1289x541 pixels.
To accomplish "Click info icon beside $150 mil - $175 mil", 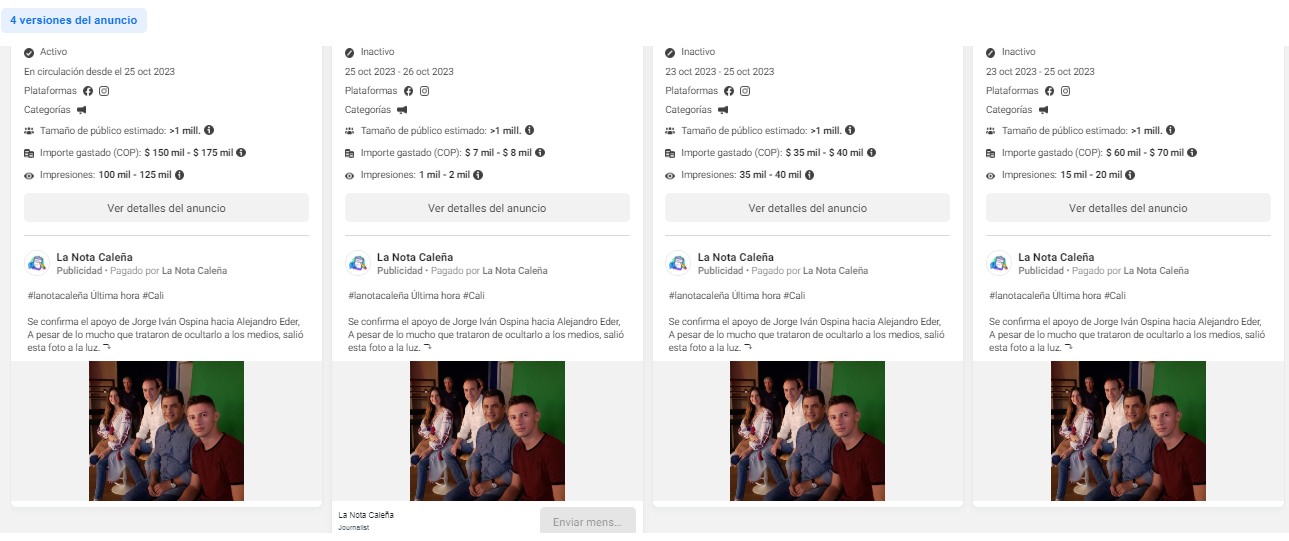I will pos(241,152).
